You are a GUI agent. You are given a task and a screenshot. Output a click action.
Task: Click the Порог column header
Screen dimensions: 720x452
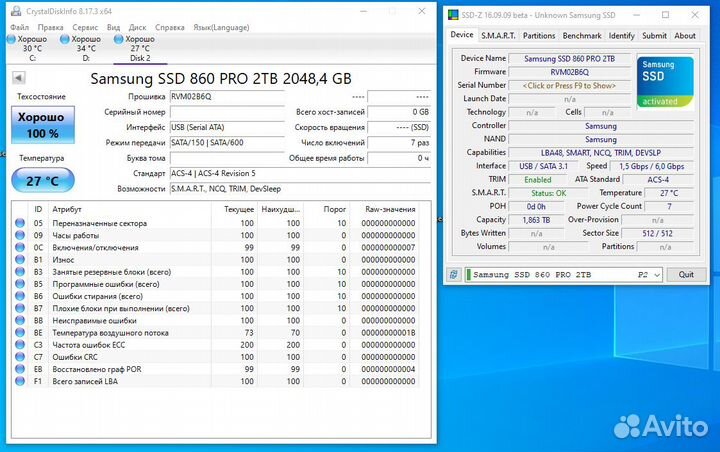coord(334,209)
